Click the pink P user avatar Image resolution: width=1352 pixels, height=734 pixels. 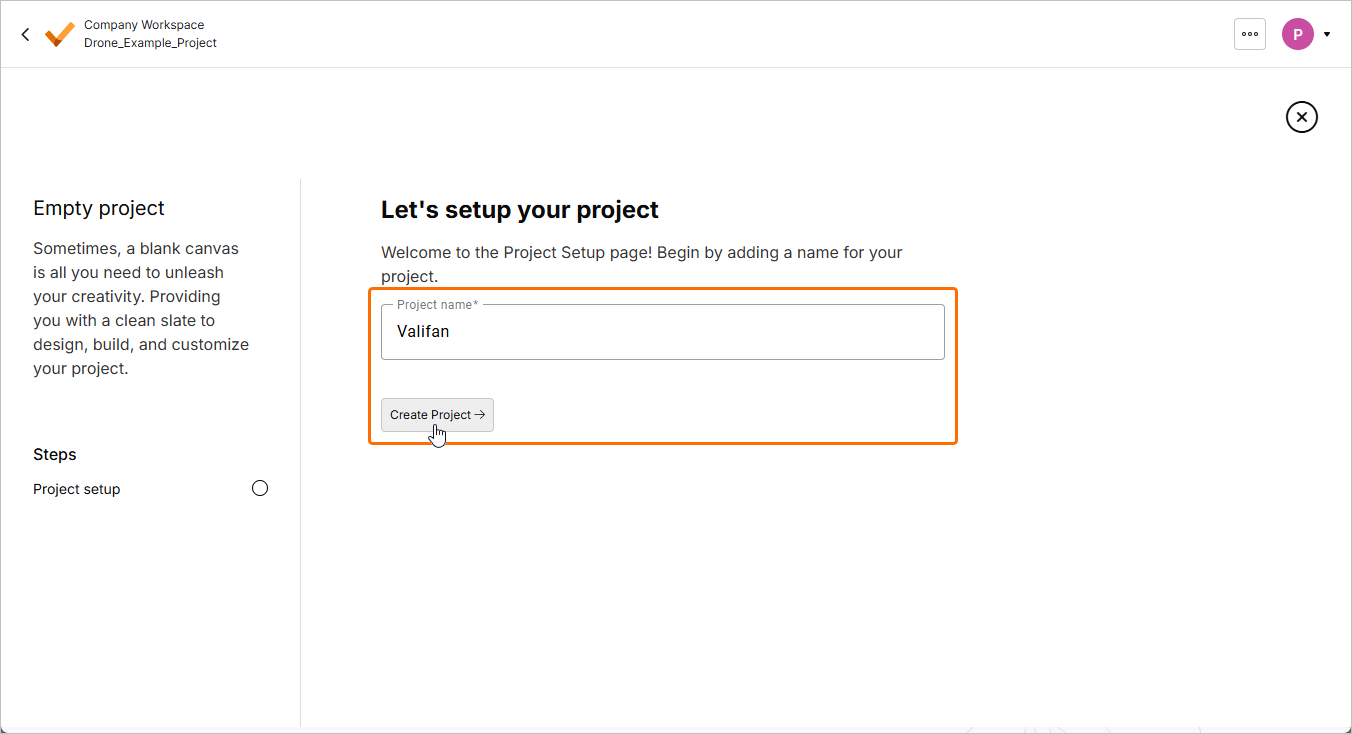click(1297, 34)
